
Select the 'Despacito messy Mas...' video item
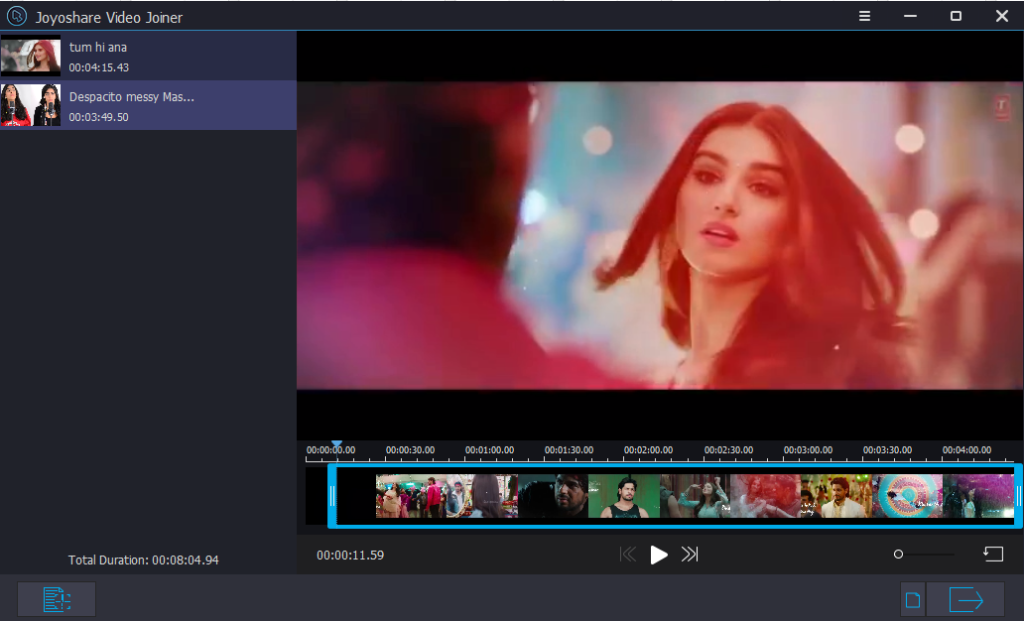(x=148, y=105)
